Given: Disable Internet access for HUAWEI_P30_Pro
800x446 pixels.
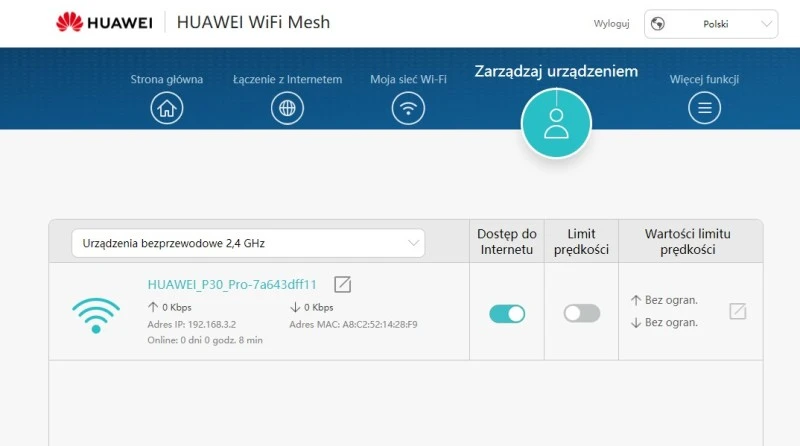Looking at the screenshot, I should coord(507,314).
